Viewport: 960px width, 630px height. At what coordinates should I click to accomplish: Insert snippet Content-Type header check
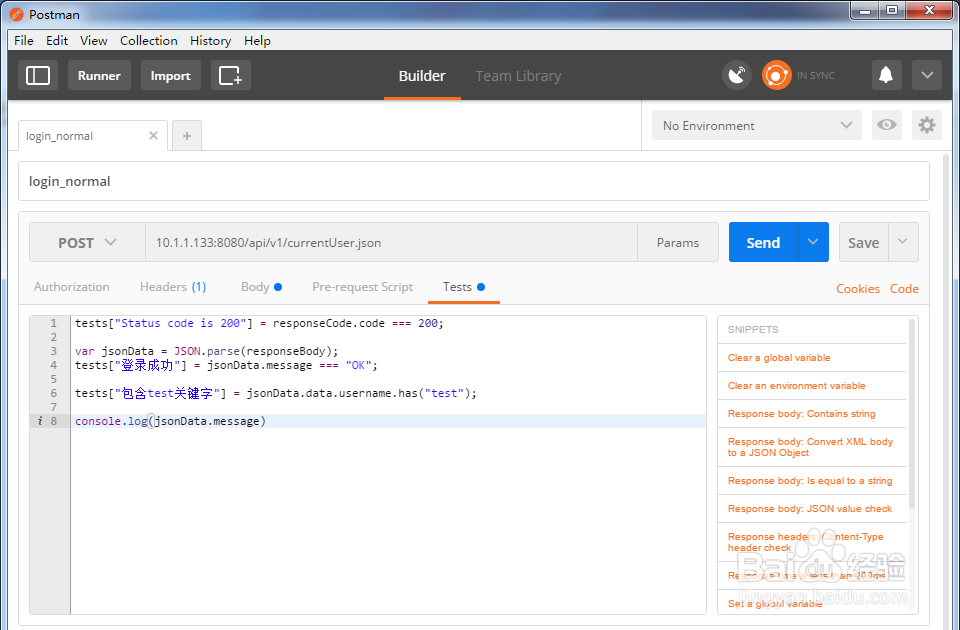tap(806, 542)
